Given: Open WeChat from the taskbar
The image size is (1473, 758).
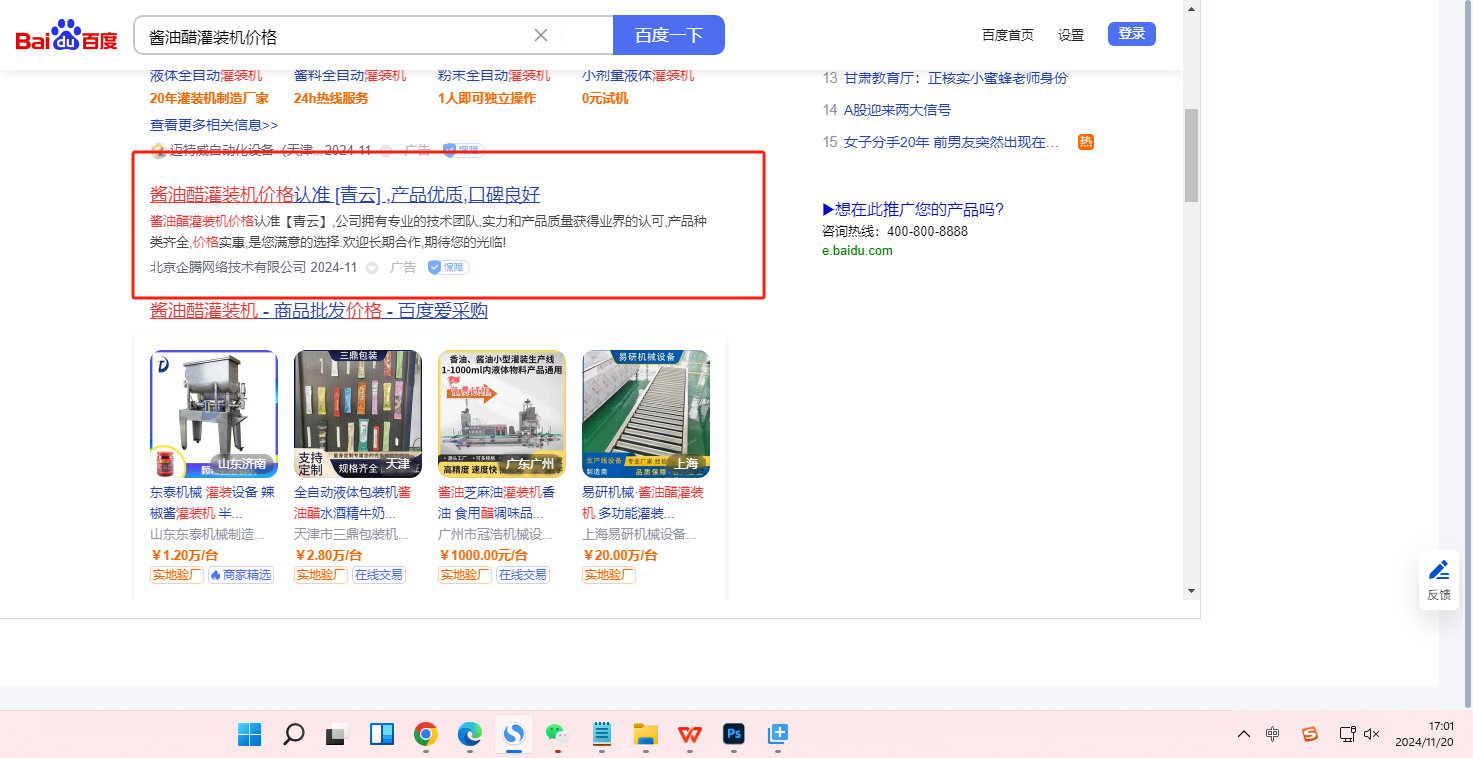Looking at the screenshot, I should pos(557,735).
